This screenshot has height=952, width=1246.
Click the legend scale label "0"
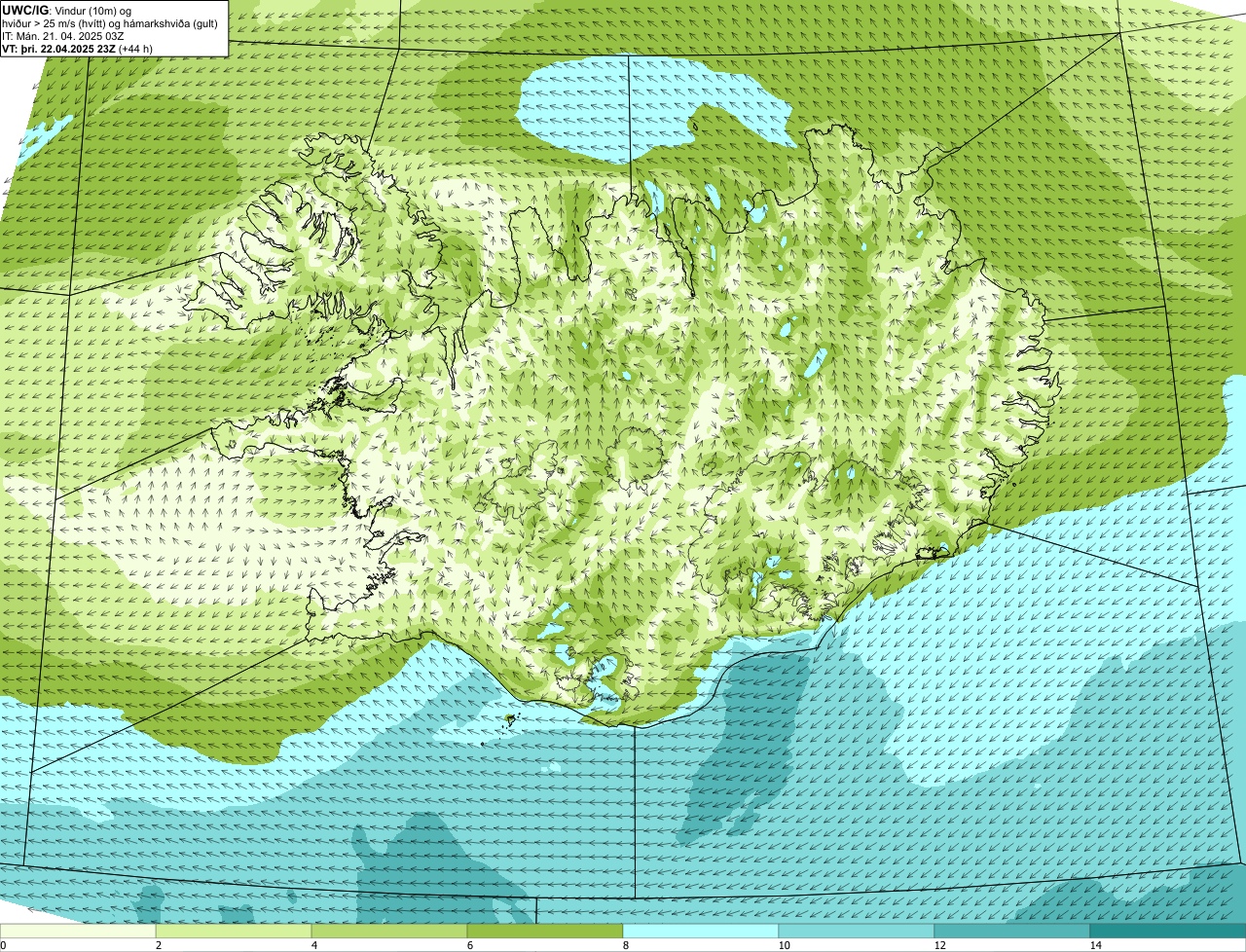(x=3, y=945)
